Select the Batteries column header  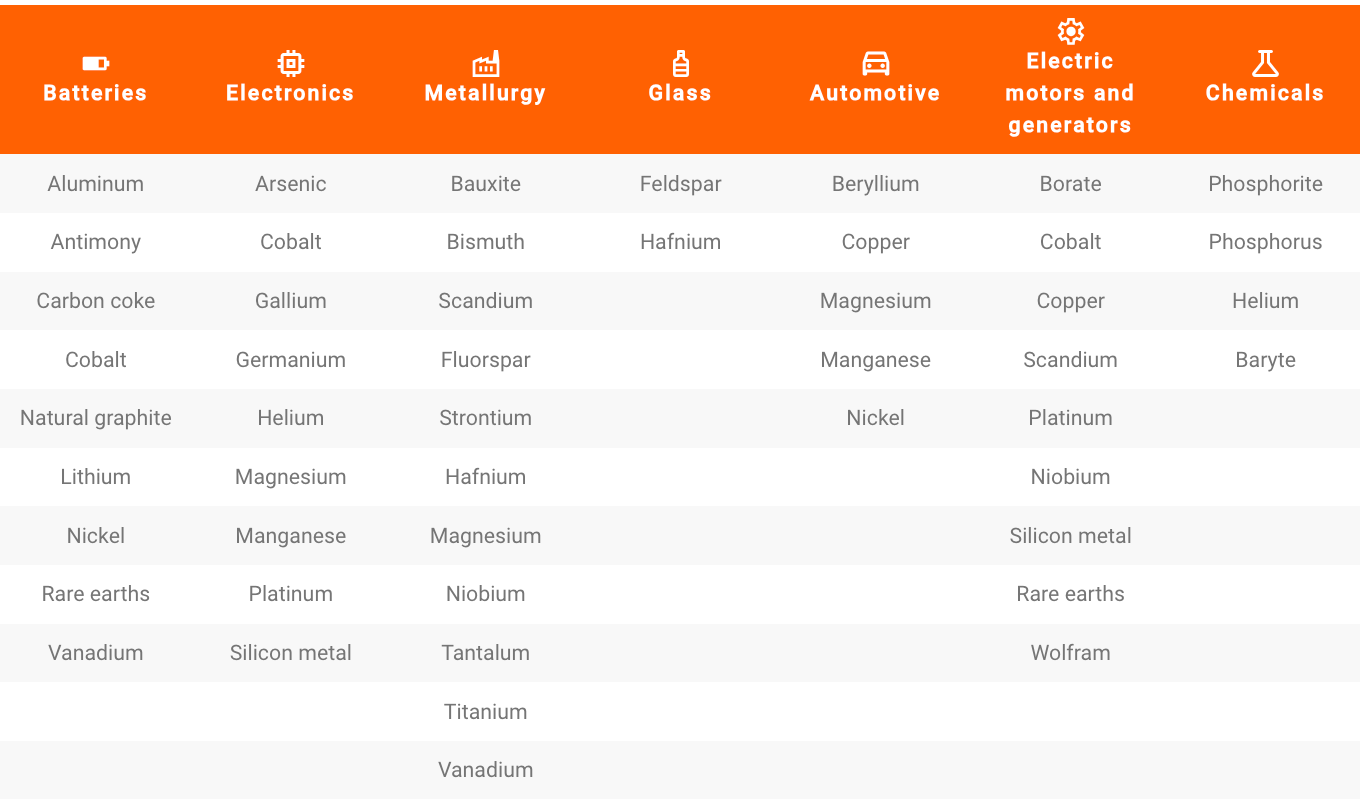click(x=95, y=93)
